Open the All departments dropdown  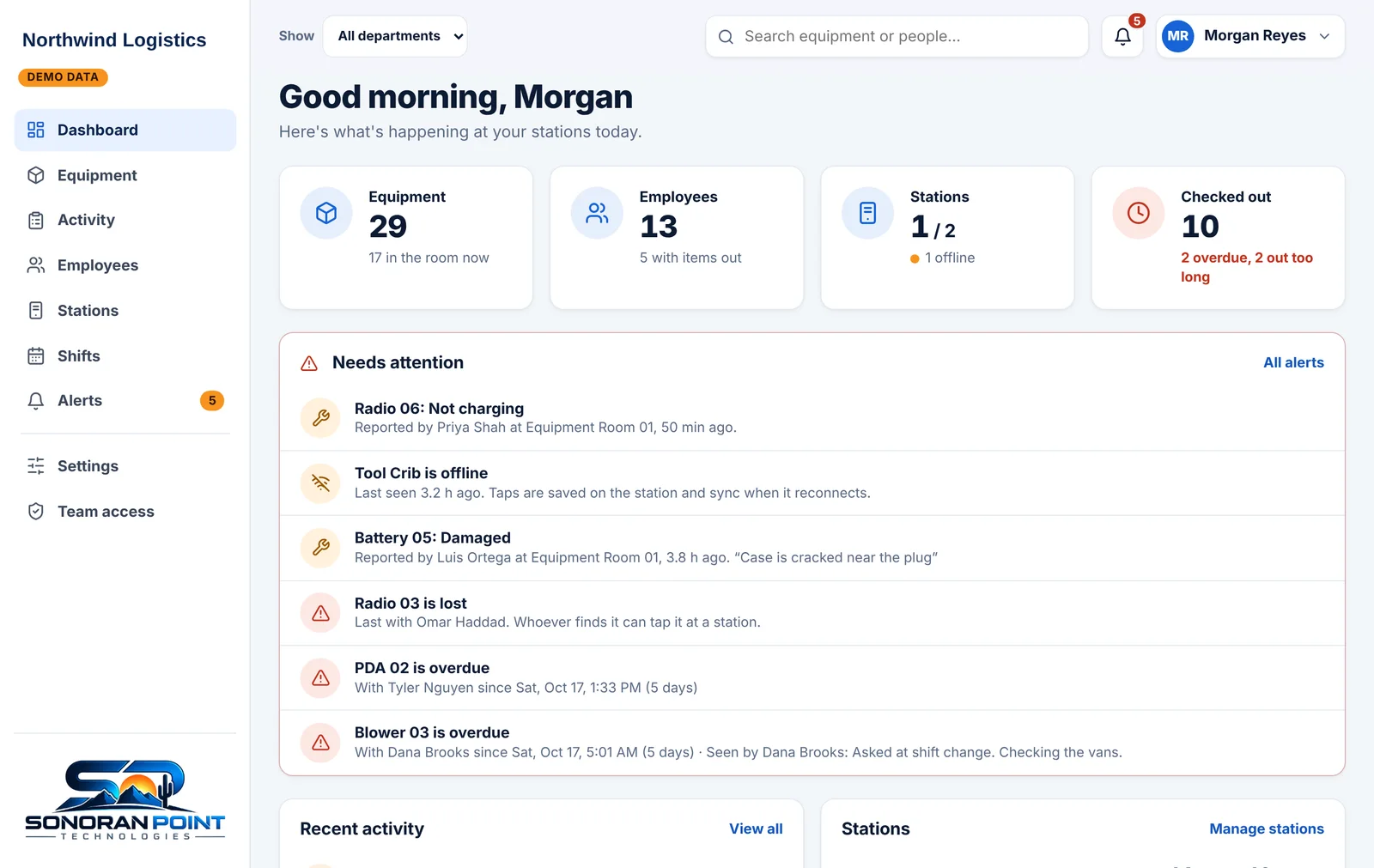(395, 36)
